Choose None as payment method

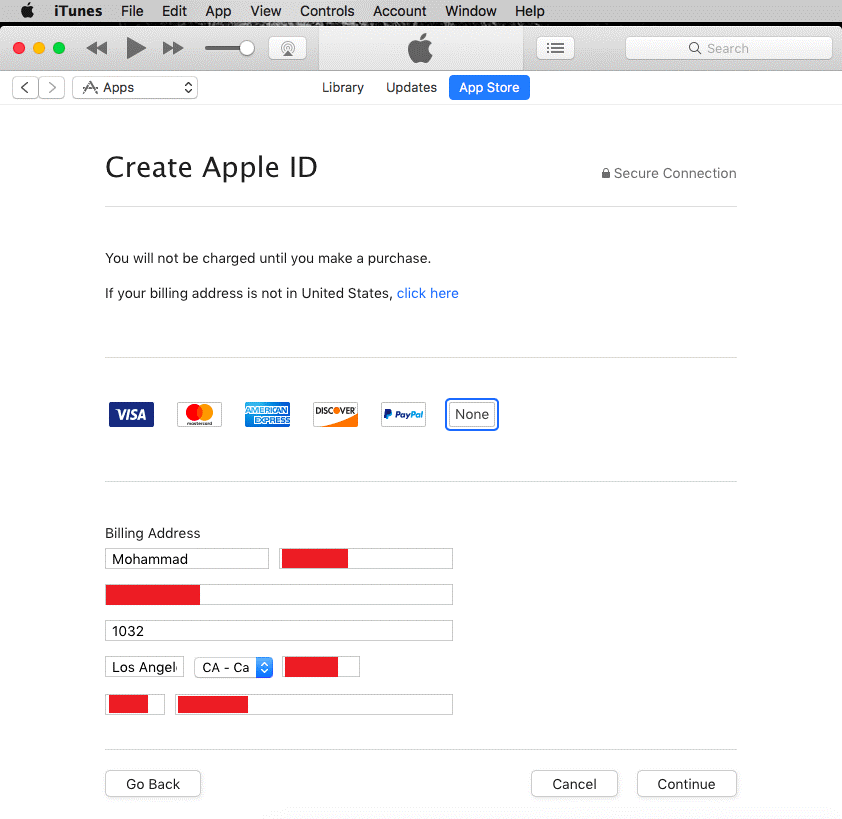click(472, 415)
